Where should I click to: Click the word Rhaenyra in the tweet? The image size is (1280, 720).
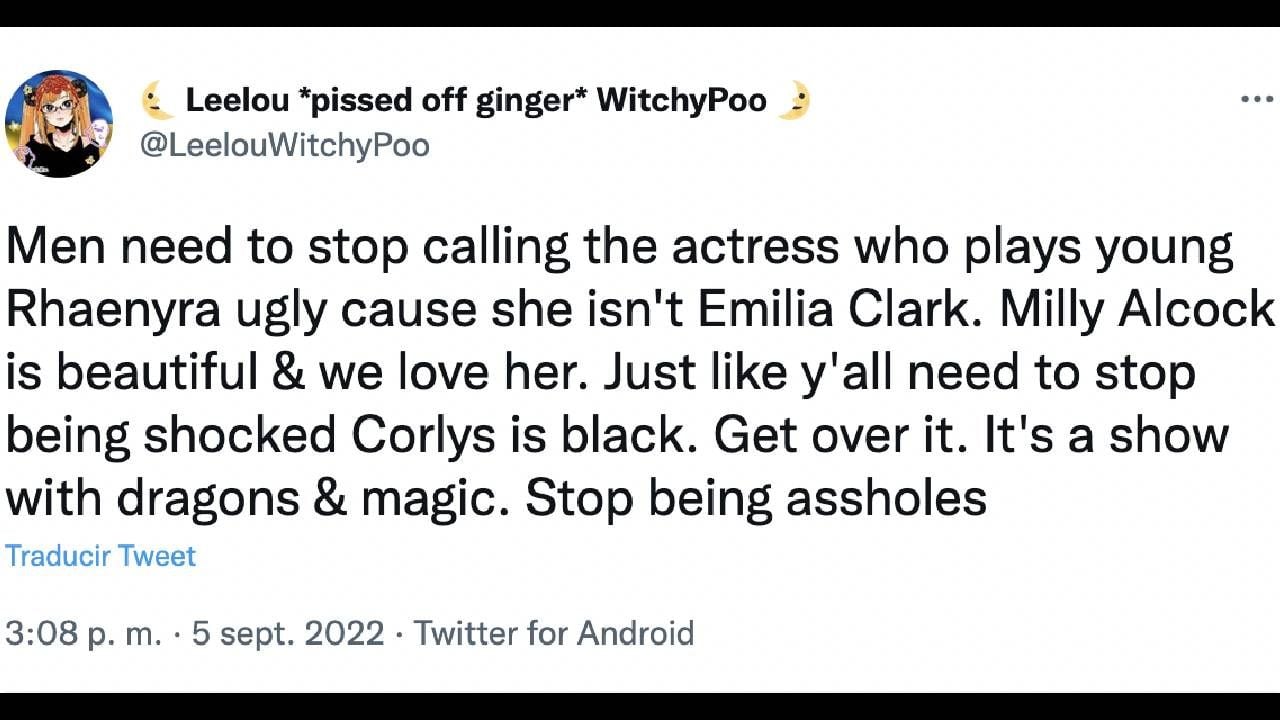click(114, 311)
